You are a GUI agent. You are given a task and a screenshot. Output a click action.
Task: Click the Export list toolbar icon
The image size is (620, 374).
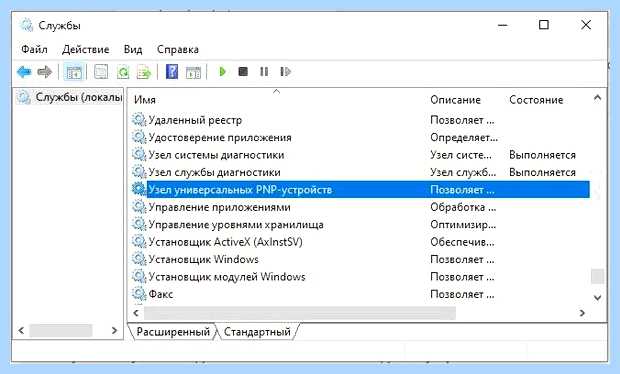tap(144, 72)
